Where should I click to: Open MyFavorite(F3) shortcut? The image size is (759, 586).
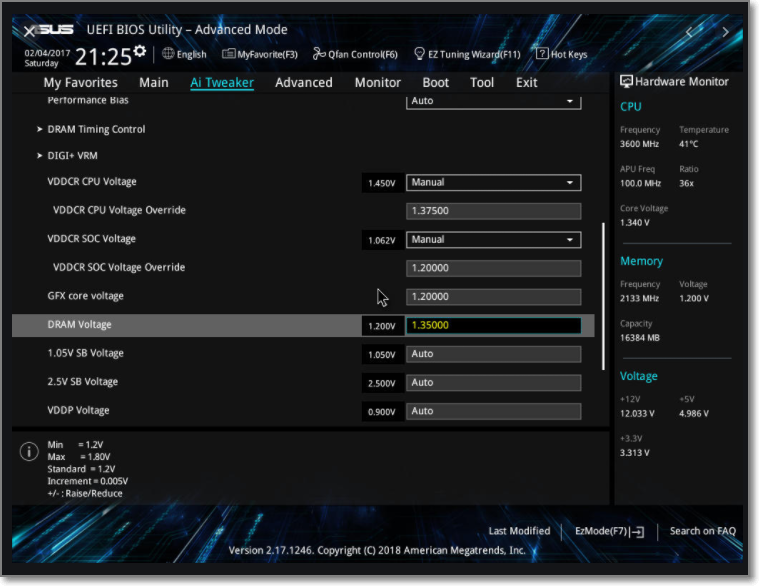pyautogui.click(x=259, y=54)
